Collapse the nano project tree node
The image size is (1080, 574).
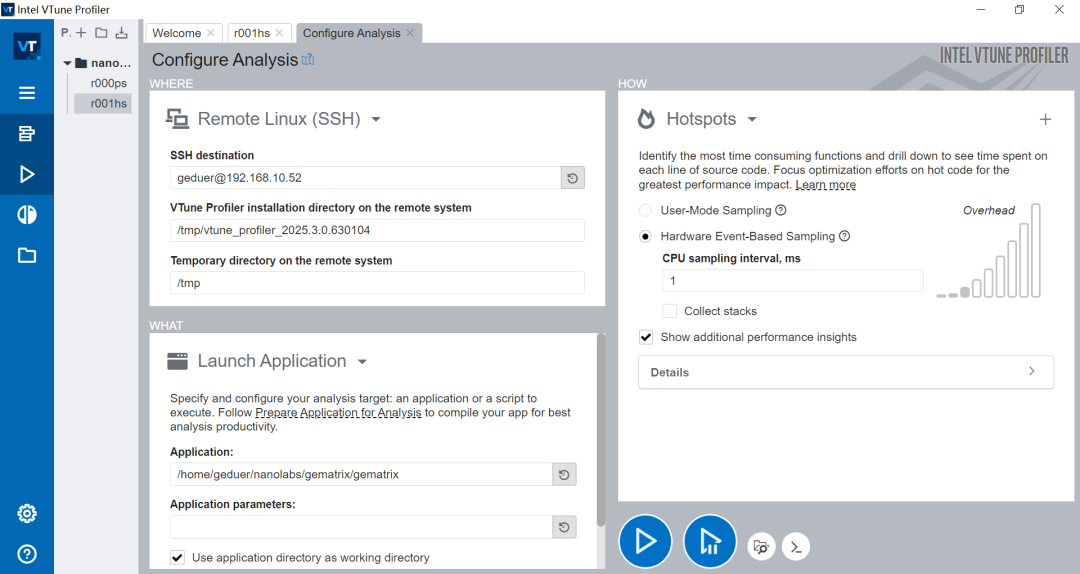click(68, 63)
